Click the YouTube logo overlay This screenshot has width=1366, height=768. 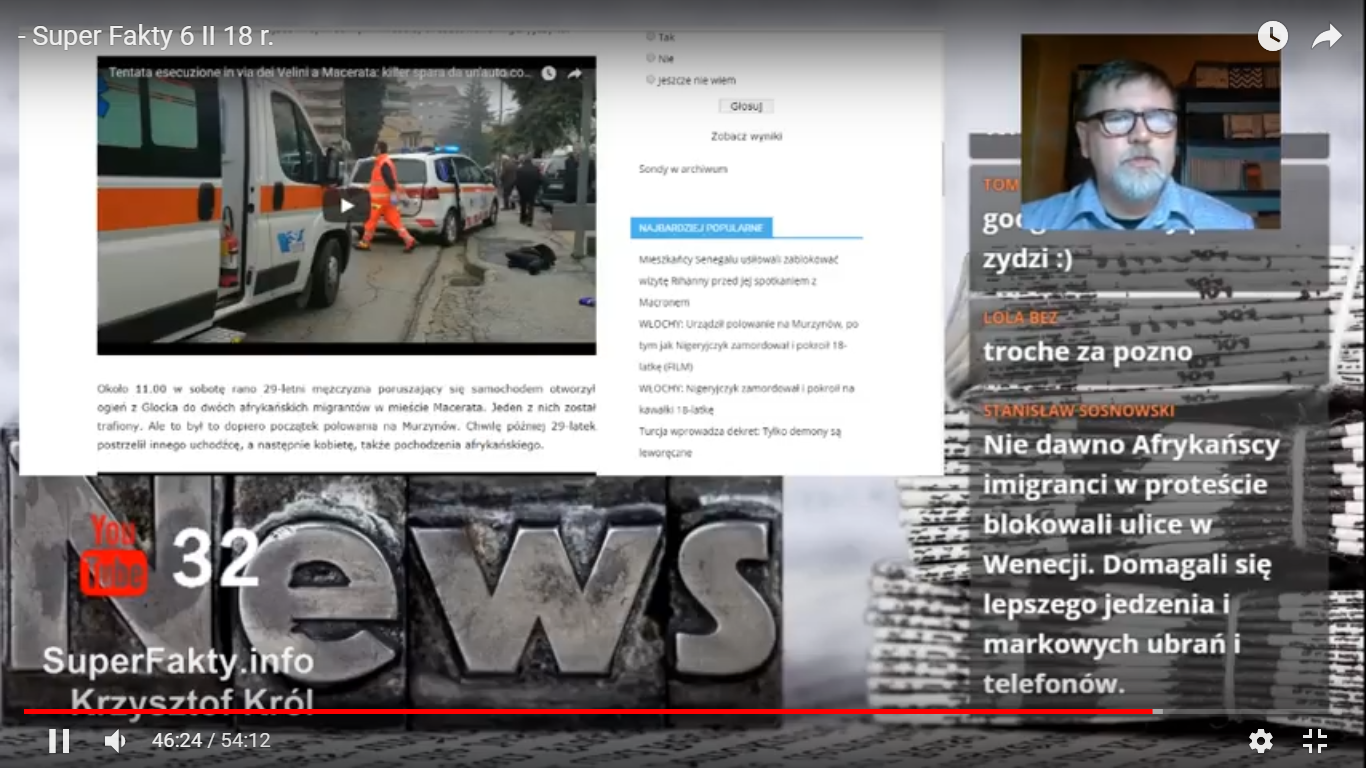[114, 556]
